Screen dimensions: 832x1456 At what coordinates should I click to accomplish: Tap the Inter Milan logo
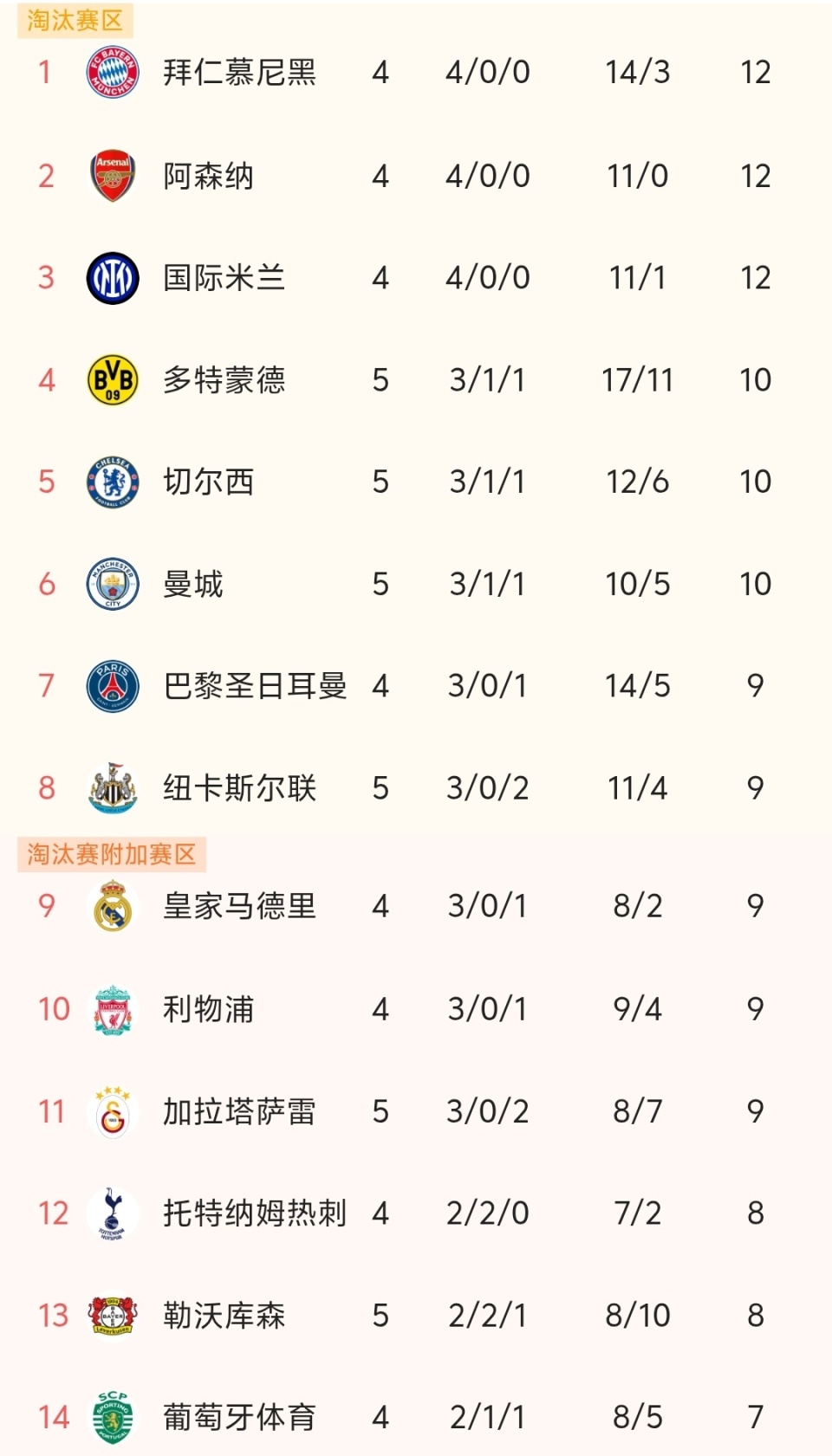[113, 278]
